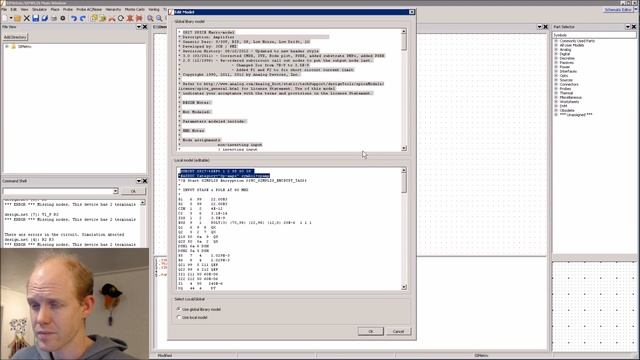The height and width of the screenshot is (360, 640).
Task: Open the Monte Carlo menu
Action: point(135,9)
